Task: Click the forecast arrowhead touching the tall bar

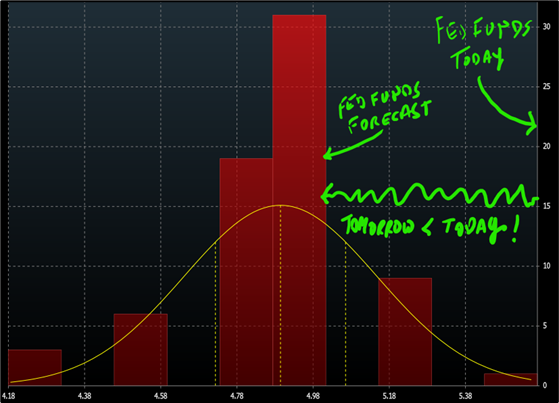Action: pos(328,154)
